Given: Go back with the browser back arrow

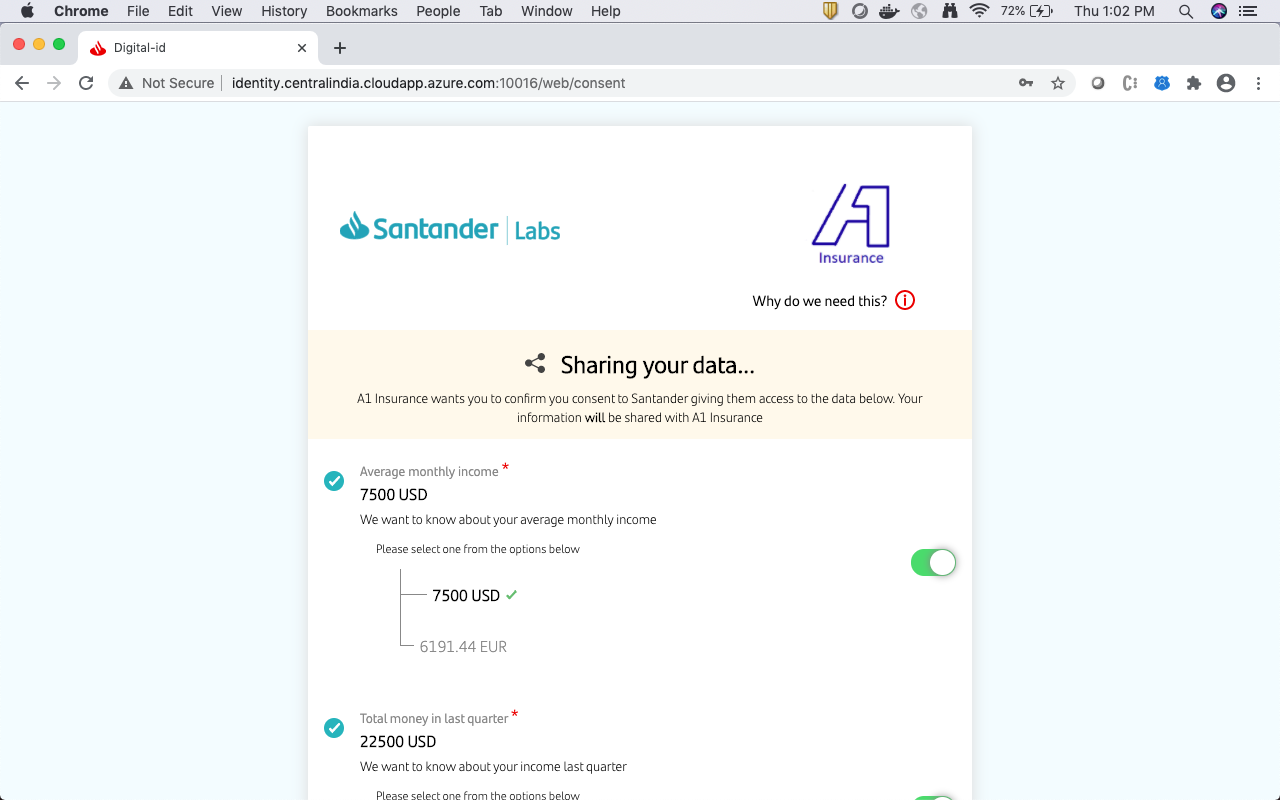Looking at the screenshot, I should pyautogui.click(x=22, y=83).
